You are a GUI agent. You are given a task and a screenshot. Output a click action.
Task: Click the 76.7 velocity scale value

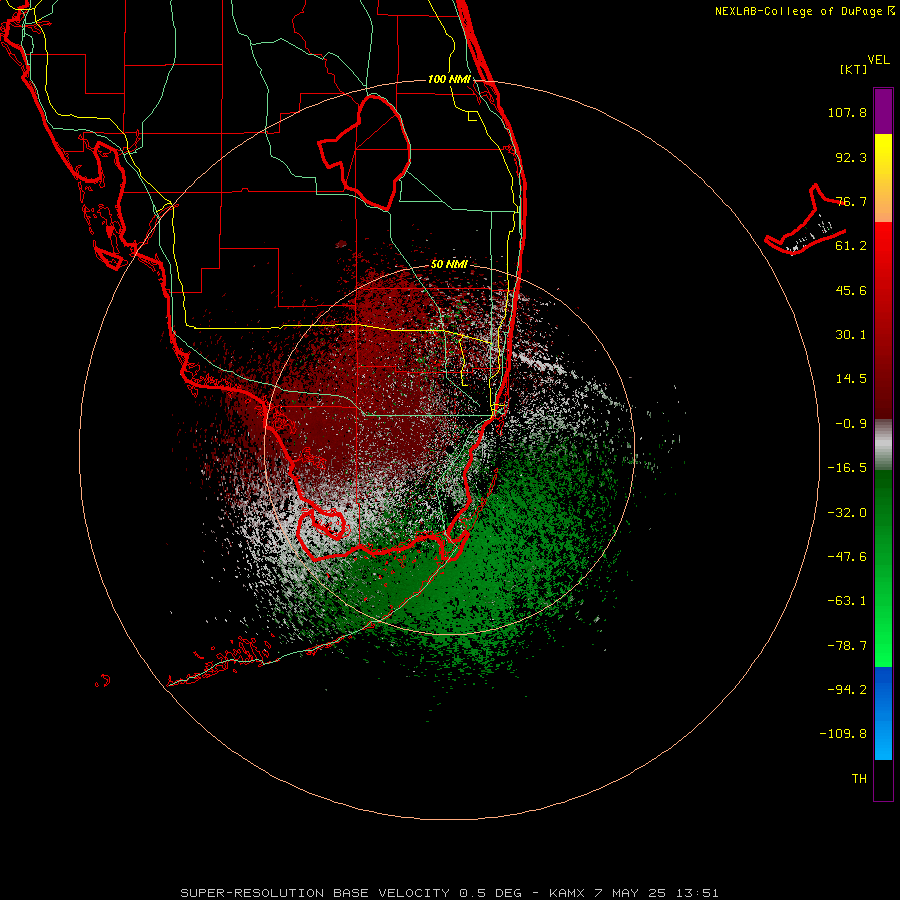click(851, 201)
